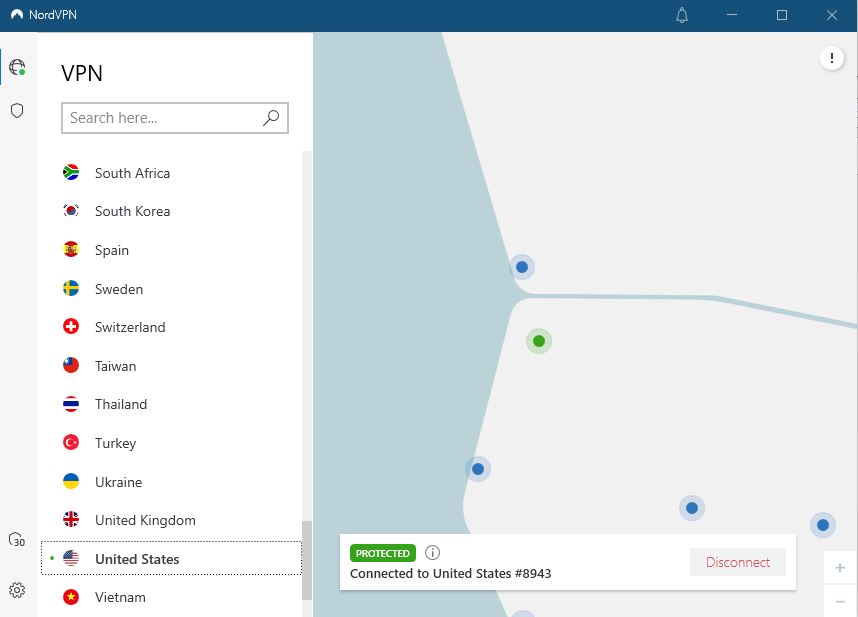This screenshot has height=617, width=858.
Task: Click the subscription days counter icon
Action: (16, 540)
